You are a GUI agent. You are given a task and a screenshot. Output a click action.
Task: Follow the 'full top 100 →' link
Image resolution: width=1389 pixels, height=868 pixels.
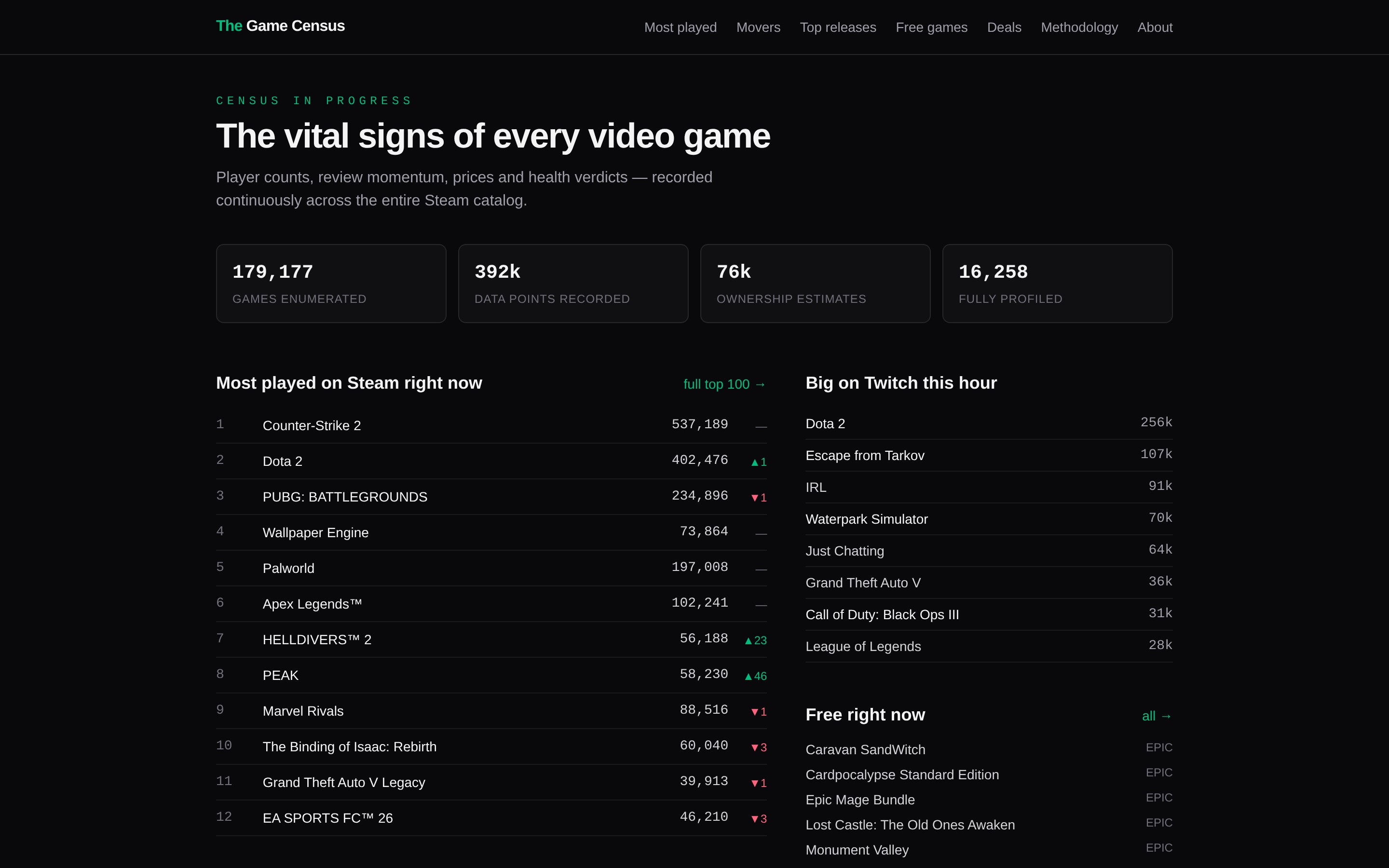click(725, 384)
